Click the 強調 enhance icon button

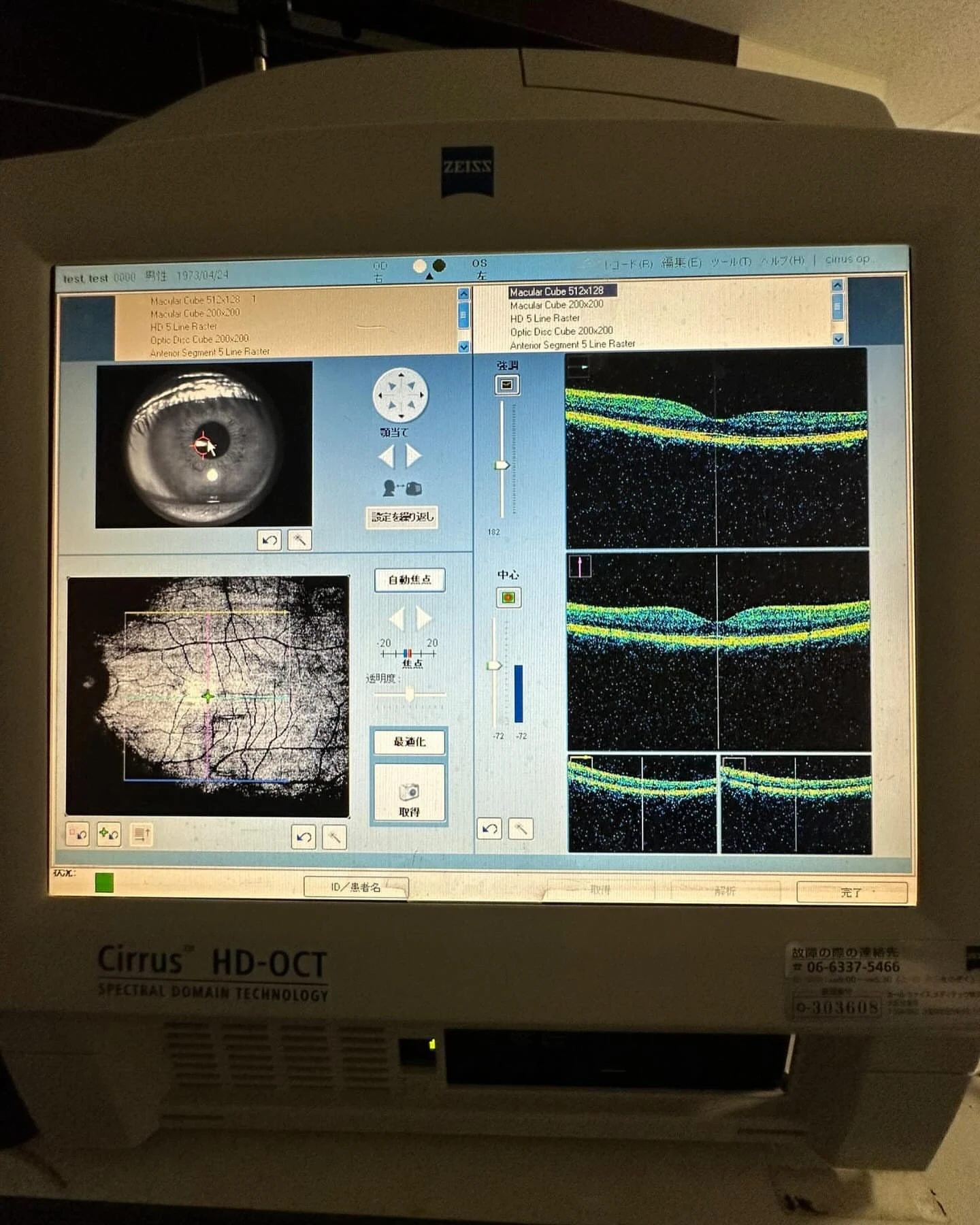(507, 385)
